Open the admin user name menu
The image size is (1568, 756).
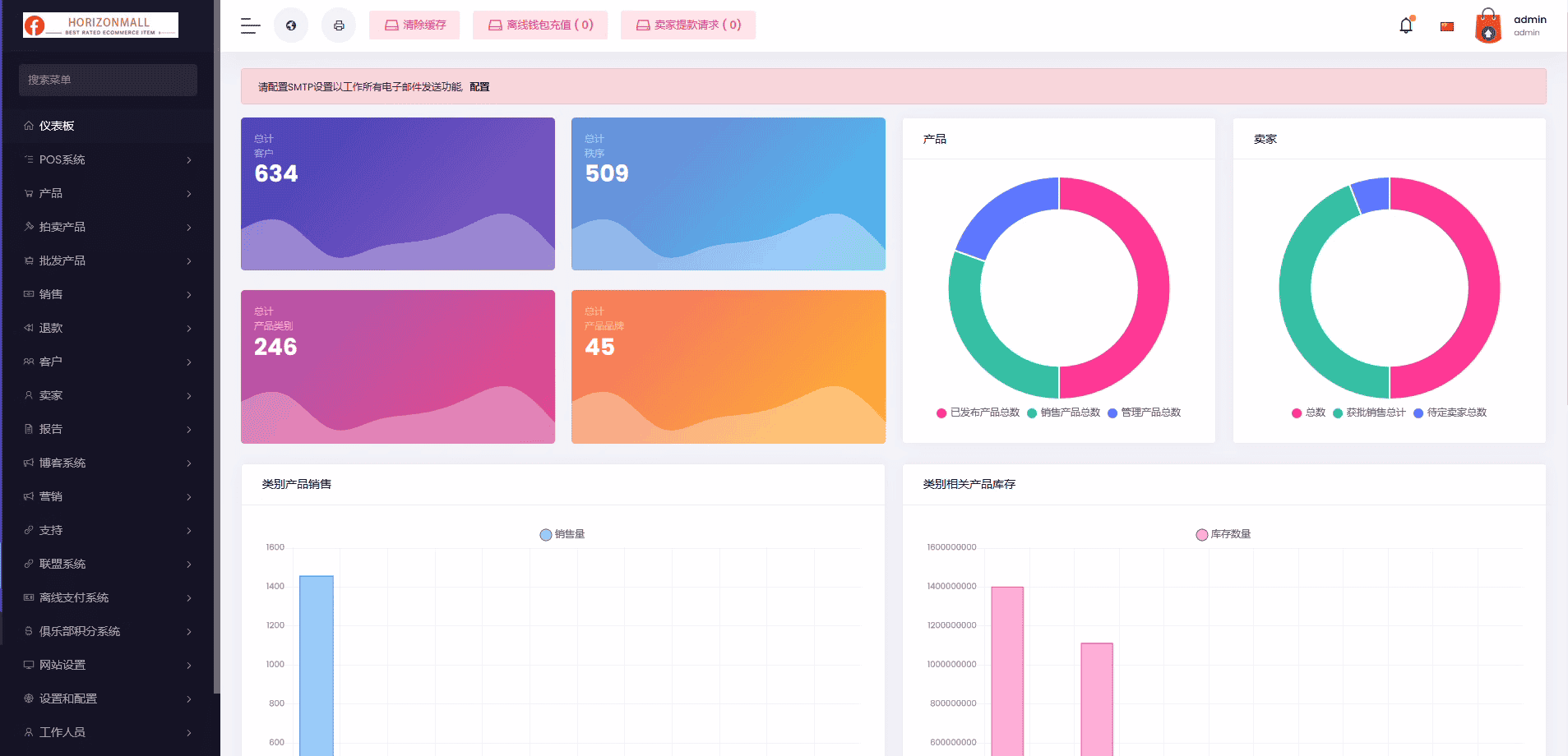click(1529, 25)
